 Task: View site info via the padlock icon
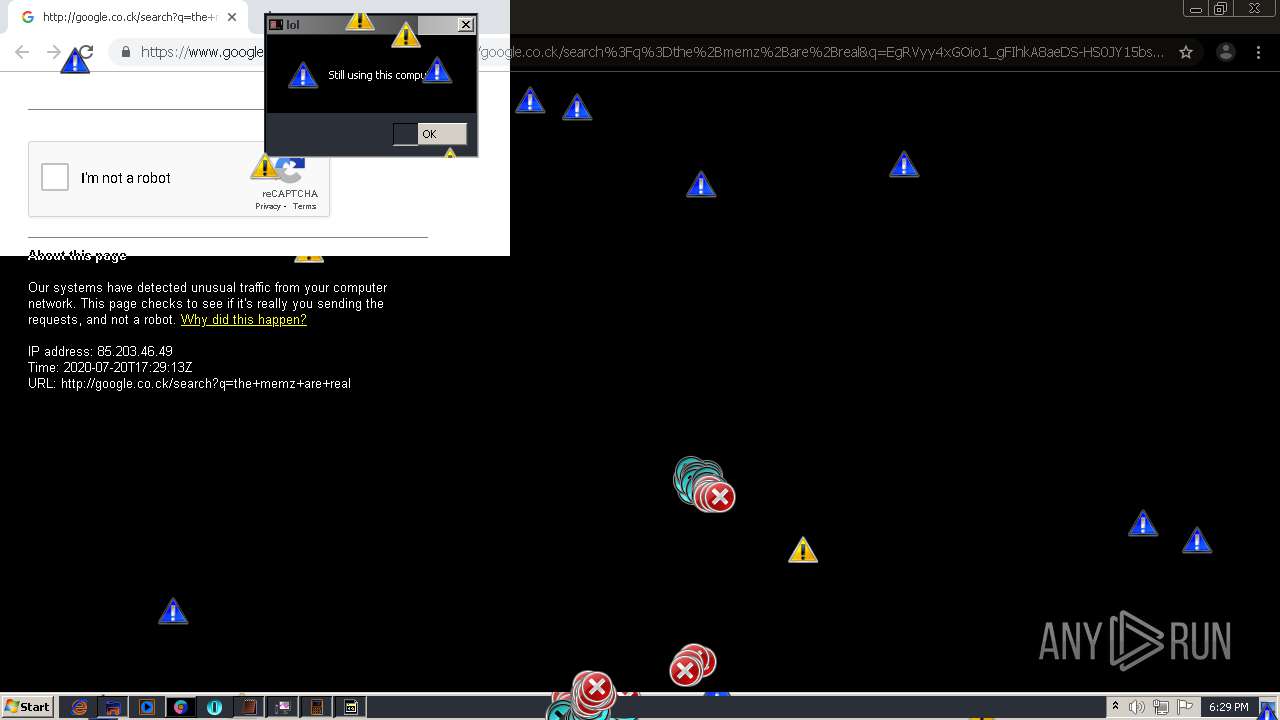[x=126, y=52]
